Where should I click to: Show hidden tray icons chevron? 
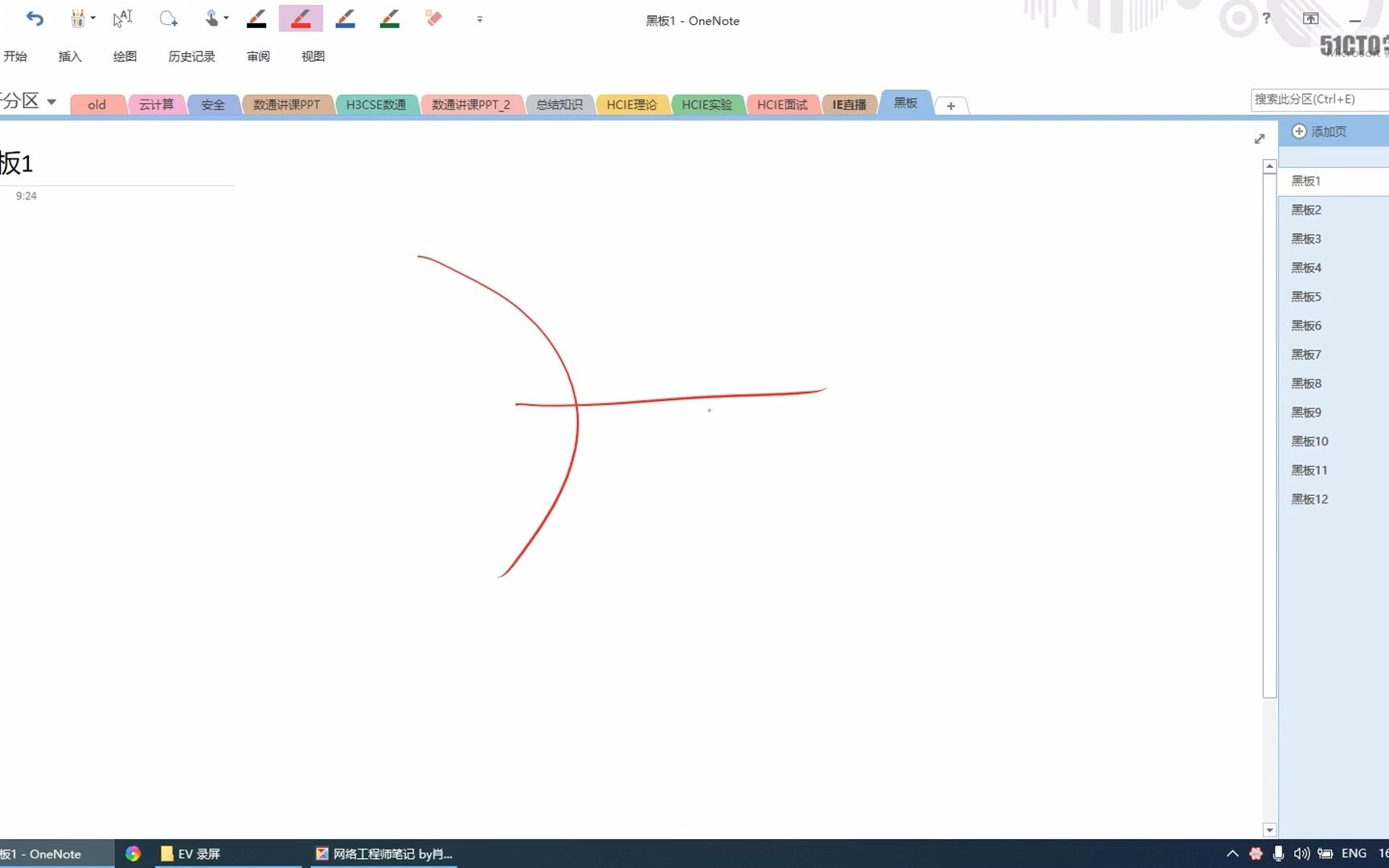pos(1232,854)
